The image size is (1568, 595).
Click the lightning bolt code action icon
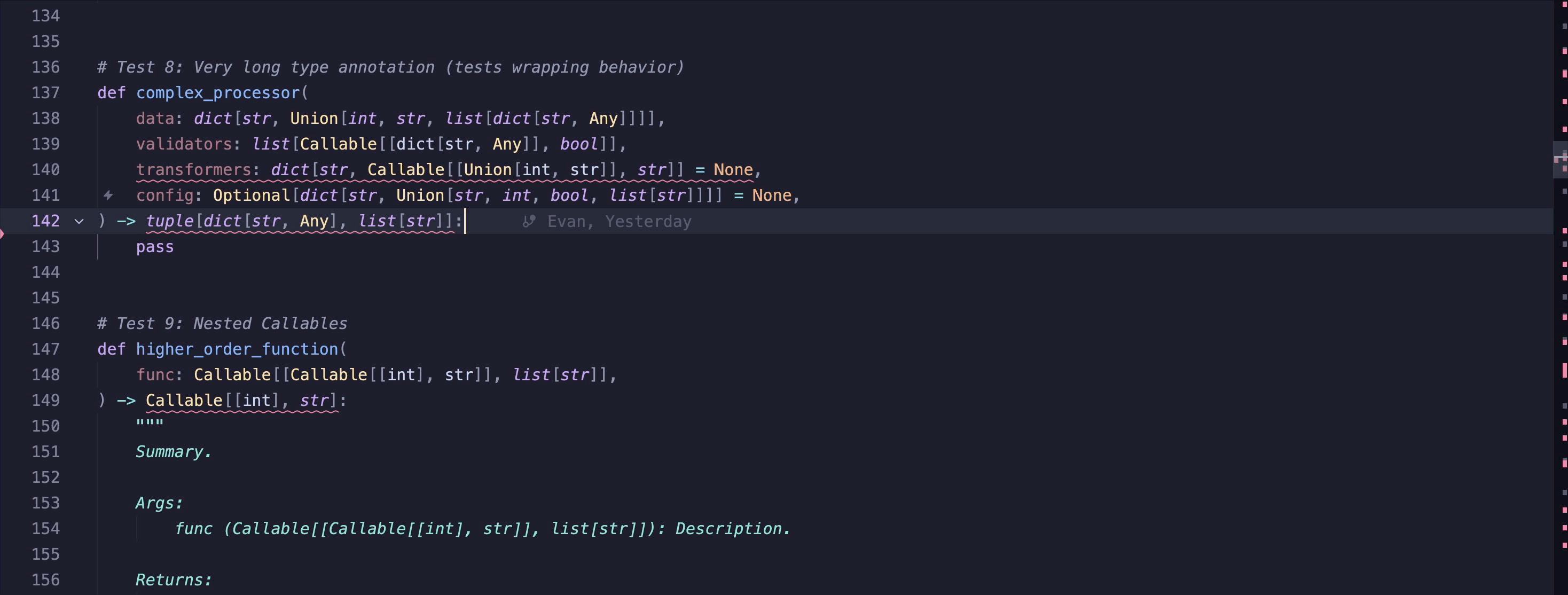point(108,195)
